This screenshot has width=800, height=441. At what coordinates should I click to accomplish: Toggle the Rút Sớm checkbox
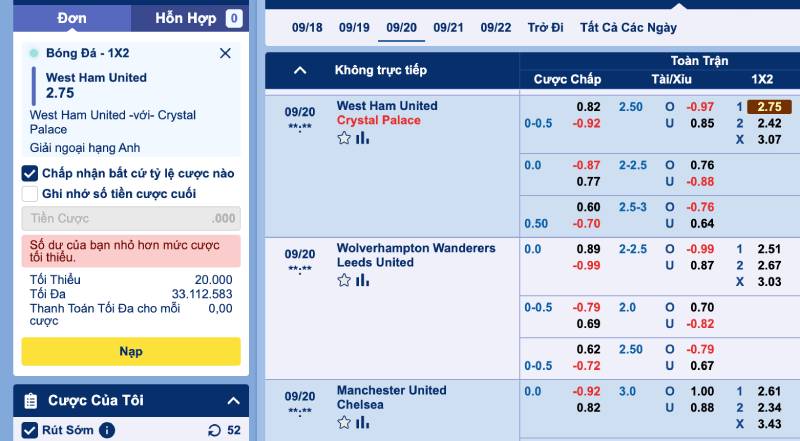[28, 430]
